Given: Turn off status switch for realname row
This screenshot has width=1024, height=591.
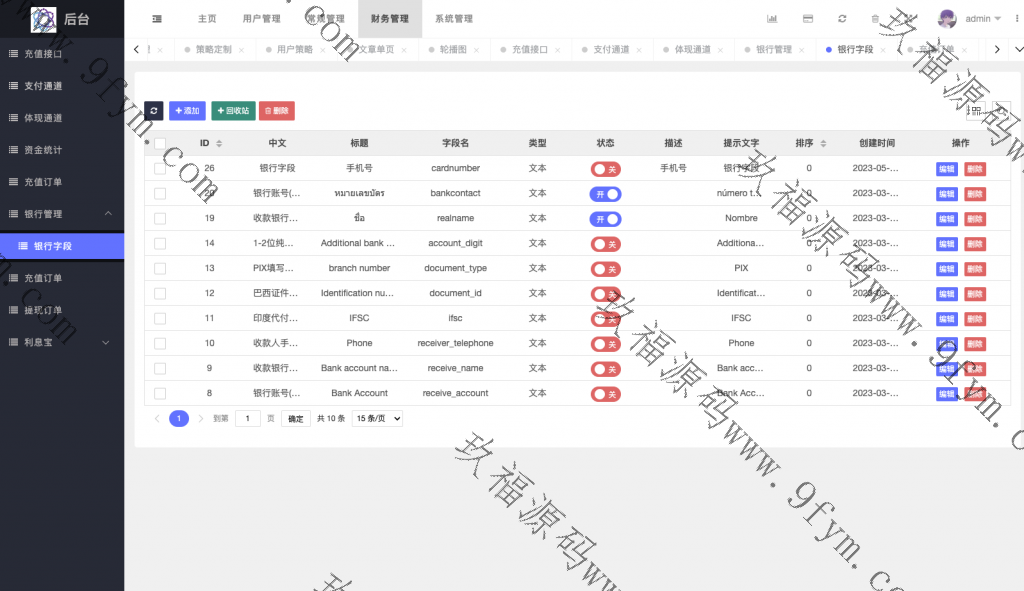Looking at the screenshot, I should [x=605, y=219].
